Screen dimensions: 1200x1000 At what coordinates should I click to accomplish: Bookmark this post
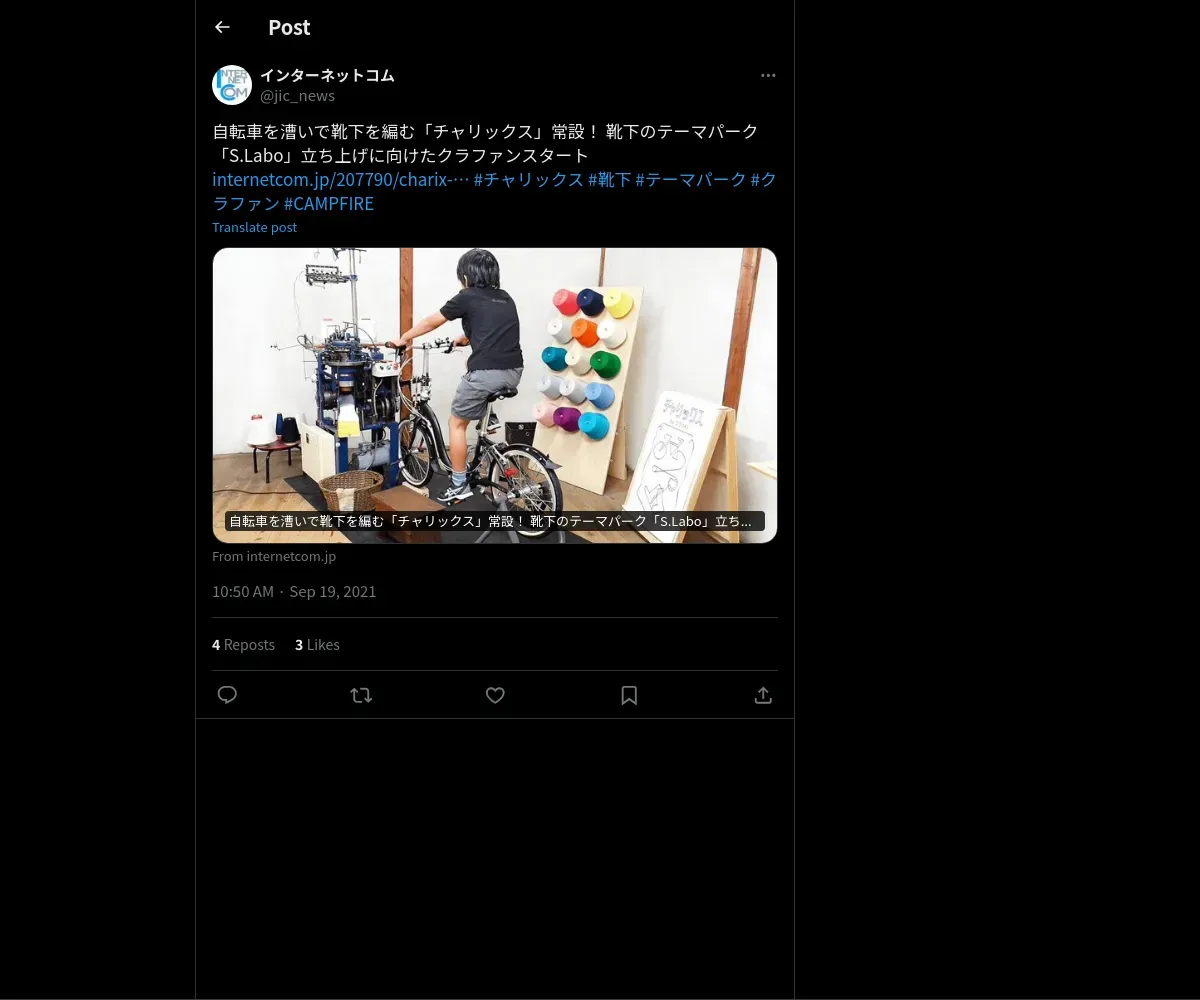[629, 695]
